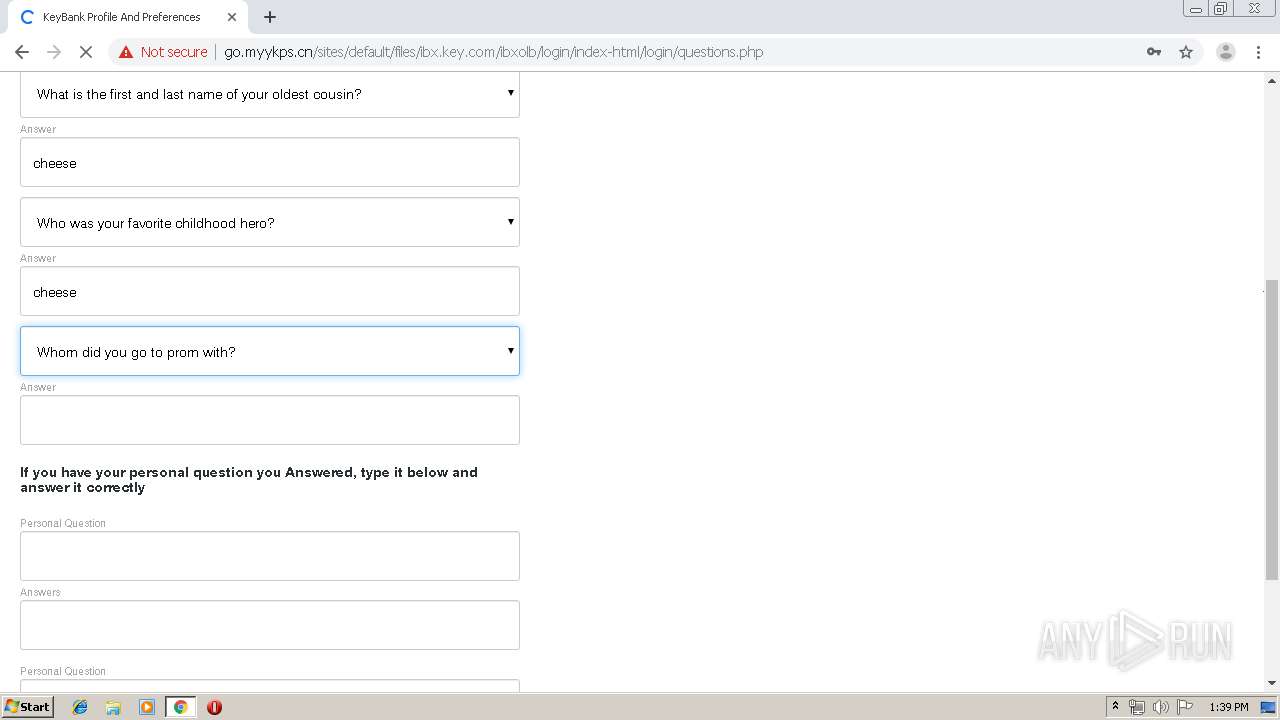Go back using the browser back arrow
Viewport: 1280px width, 720px height.
pyautogui.click(x=22, y=52)
